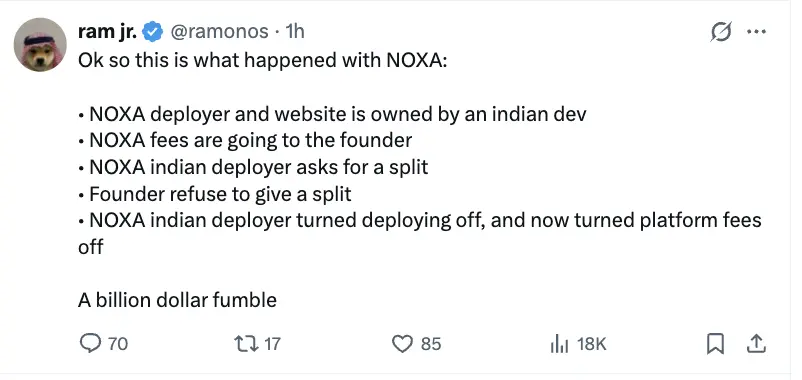
Task: Click the reply speech-bubble icon
Action: [x=90, y=343]
